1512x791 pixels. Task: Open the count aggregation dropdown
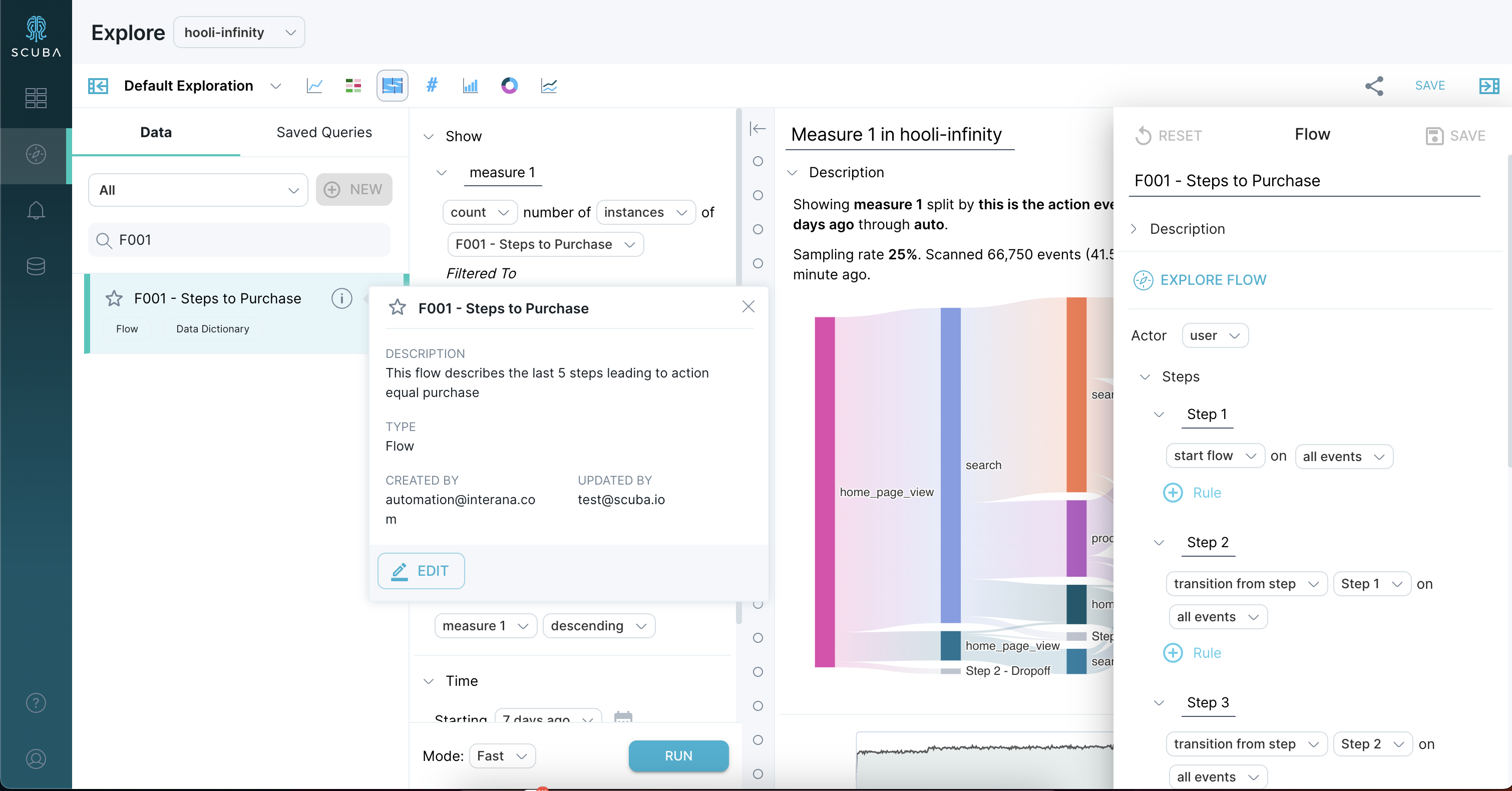[480, 212]
